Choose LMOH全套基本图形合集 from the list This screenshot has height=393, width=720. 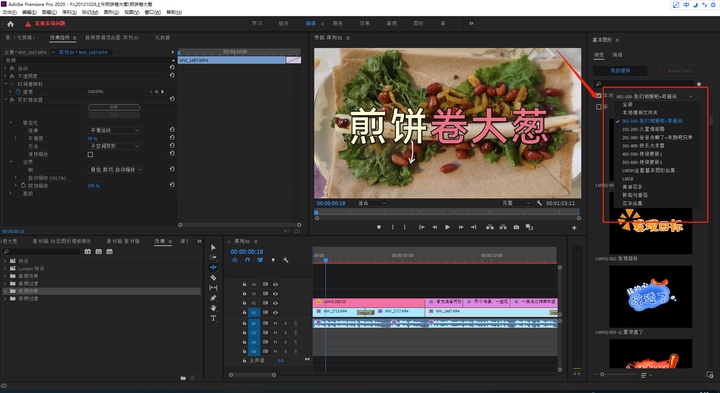pyautogui.click(x=648, y=170)
